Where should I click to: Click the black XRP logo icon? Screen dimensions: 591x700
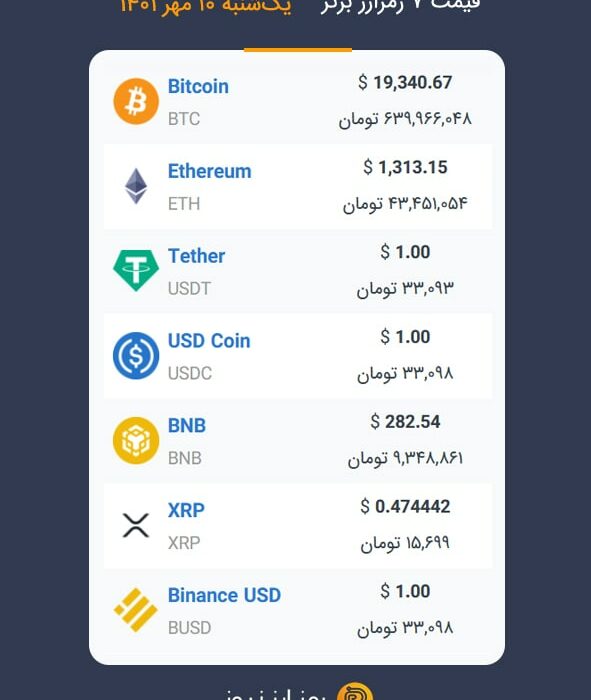[136, 525]
